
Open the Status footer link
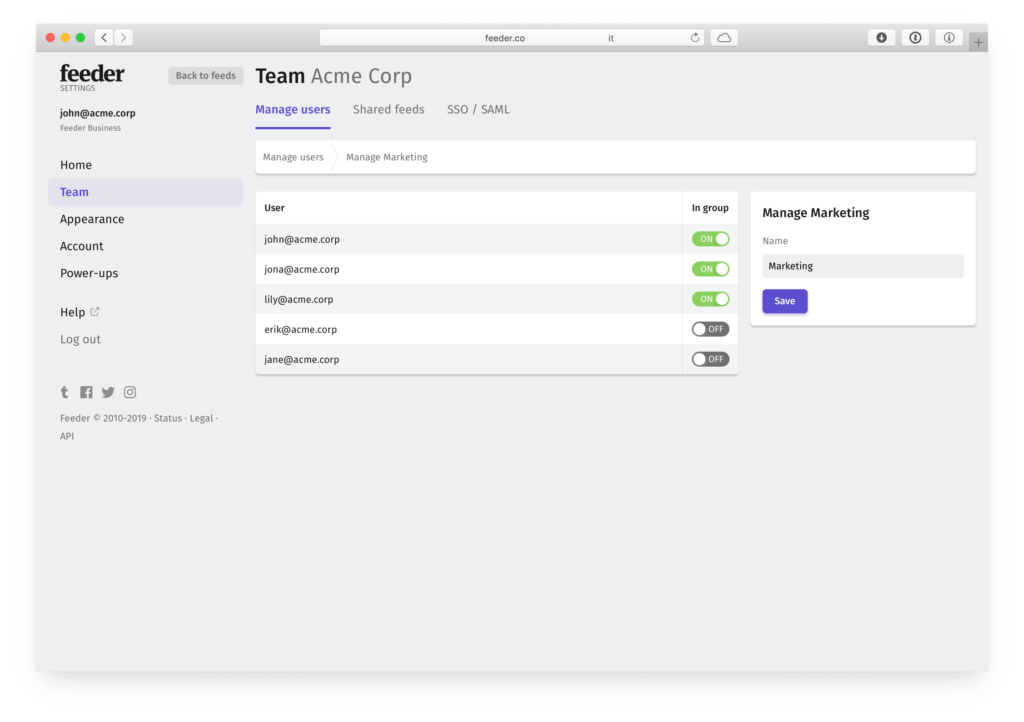[x=168, y=418]
